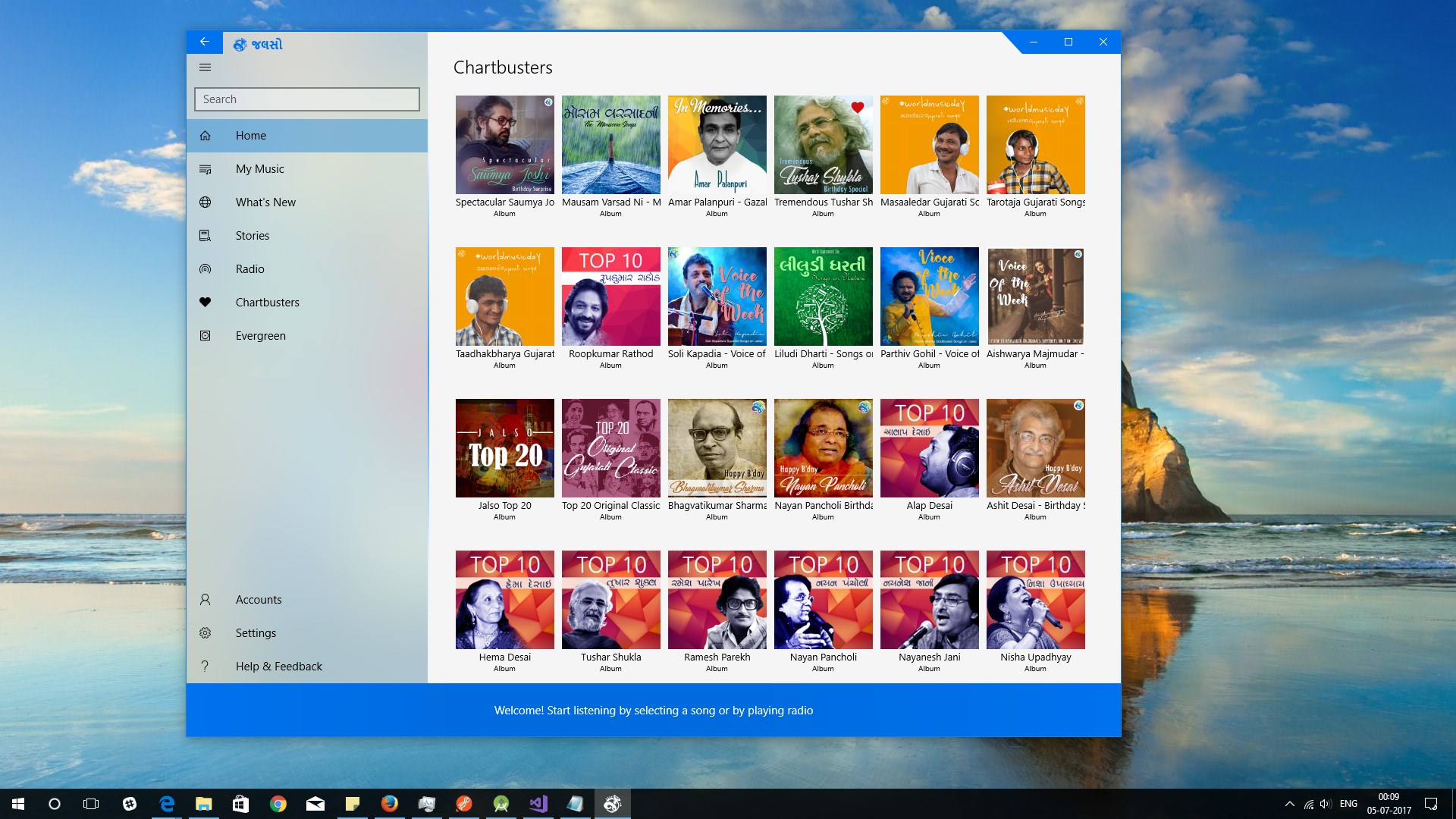
Task: Go to the Home menu item
Action: [307, 136]
